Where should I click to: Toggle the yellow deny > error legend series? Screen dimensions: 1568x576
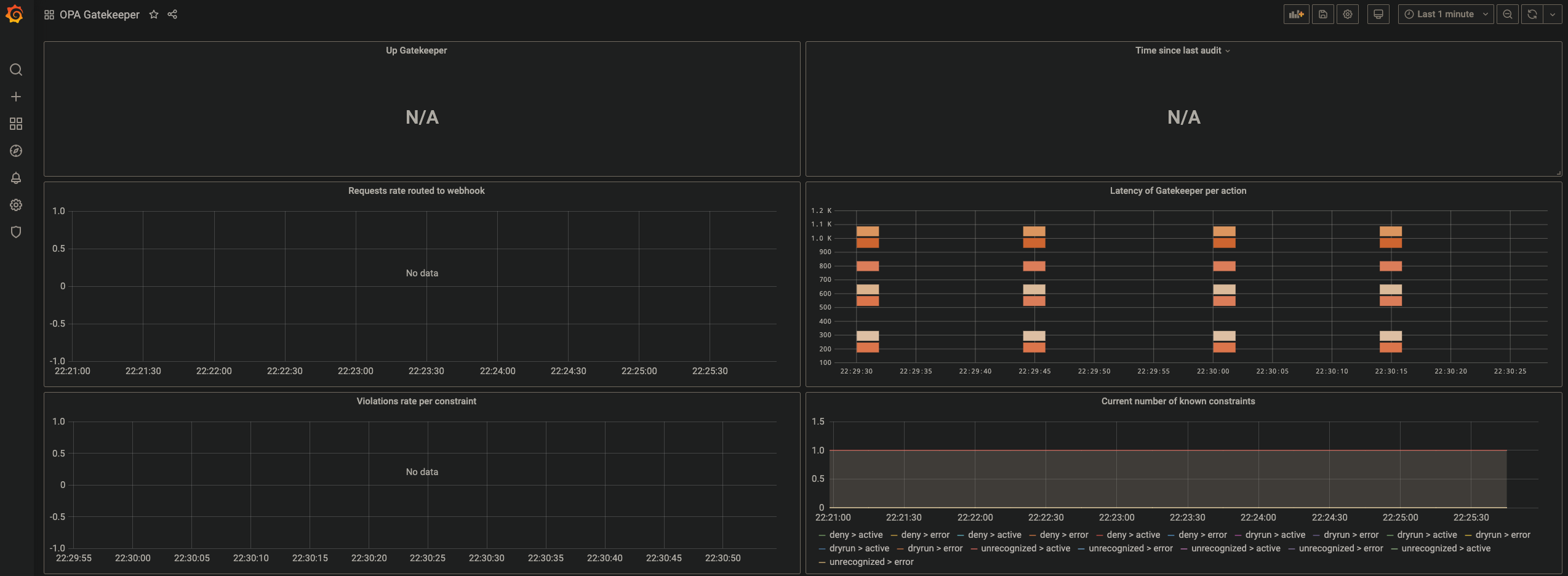click(926, 535)
